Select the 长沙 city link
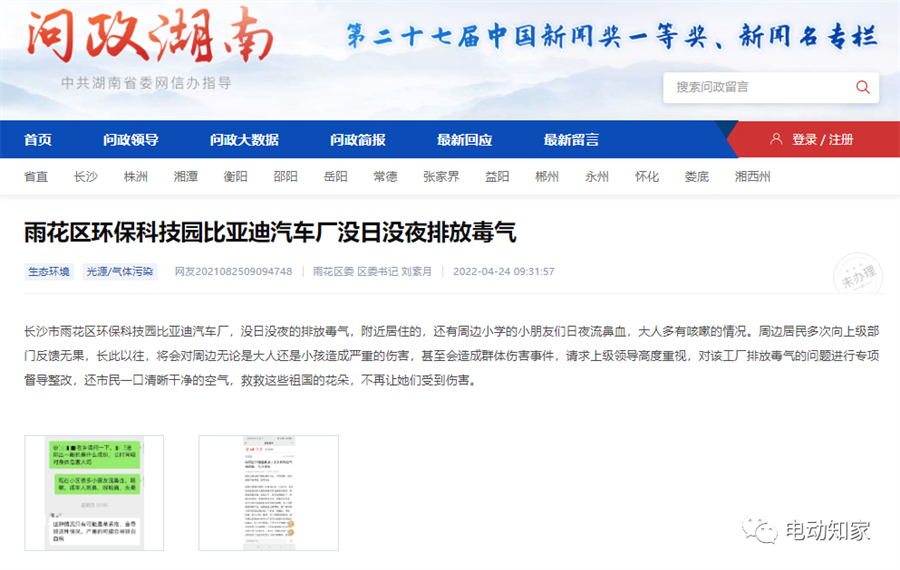This screenshot has height=570, width=900. [x=86, y=177]
